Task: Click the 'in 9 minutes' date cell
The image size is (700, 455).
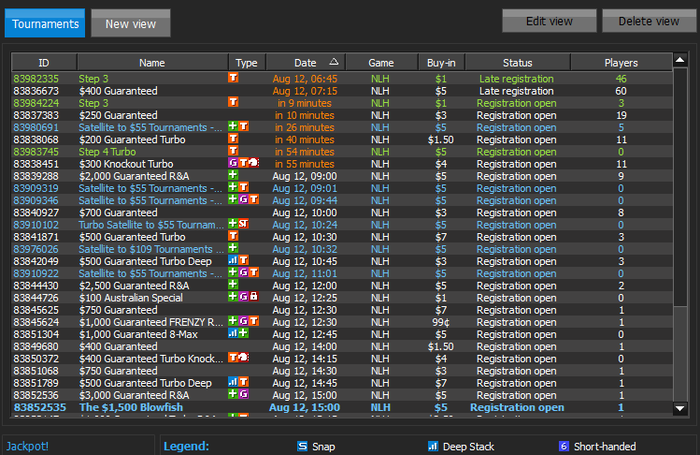Action: click(304, 103)
